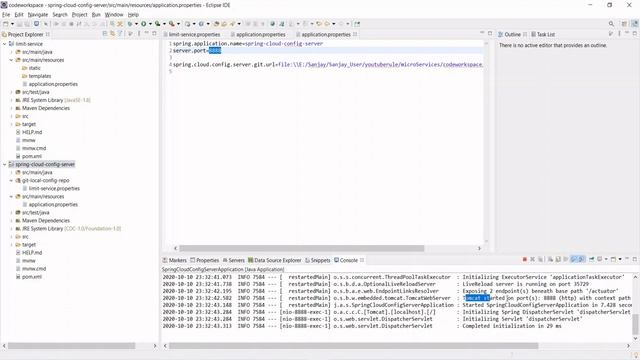Open the Search magnifier in top-right toolbar
This screenshot has height=360, width=640.
pos(611,24)
